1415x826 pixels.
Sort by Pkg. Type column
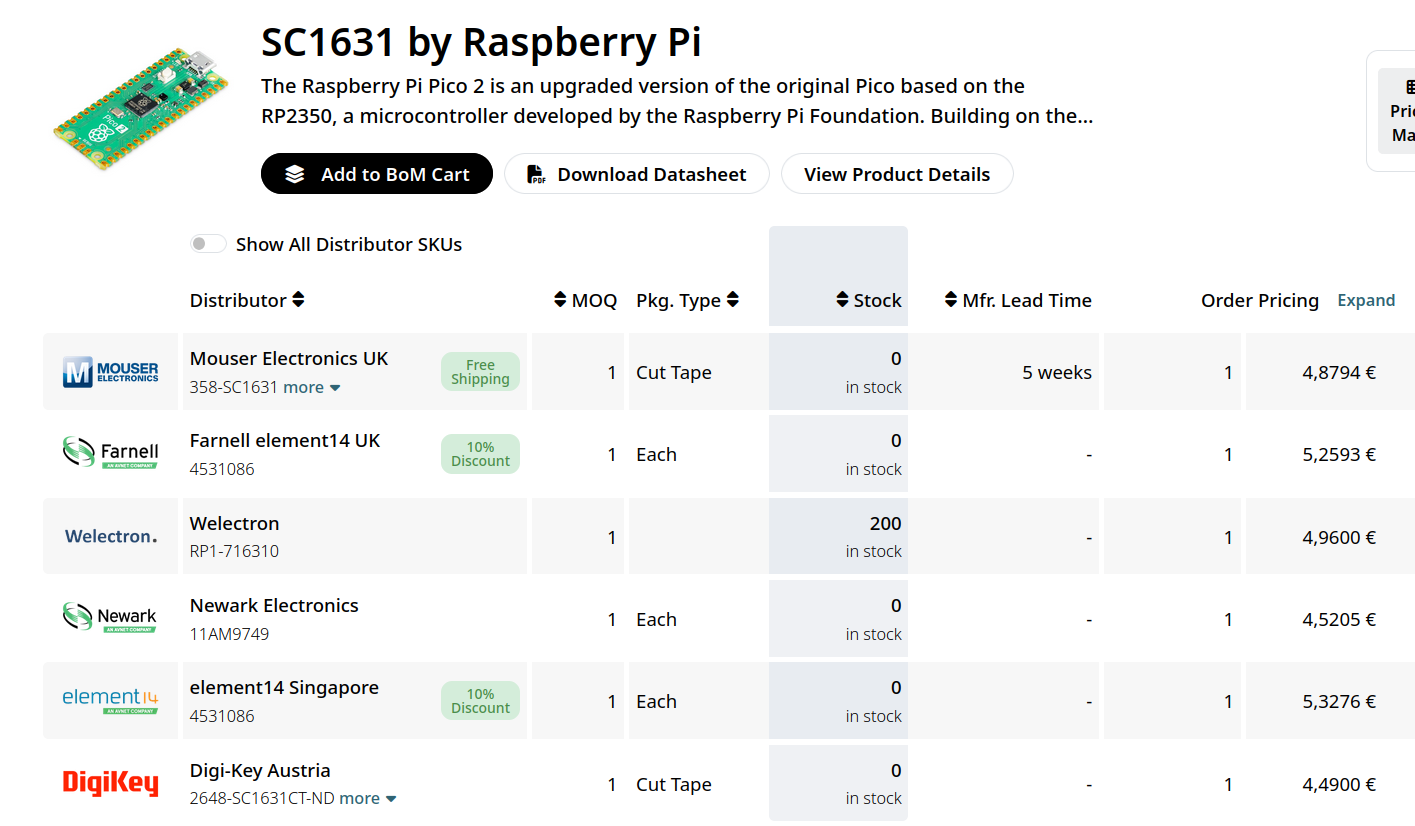[x=687, y=300]
